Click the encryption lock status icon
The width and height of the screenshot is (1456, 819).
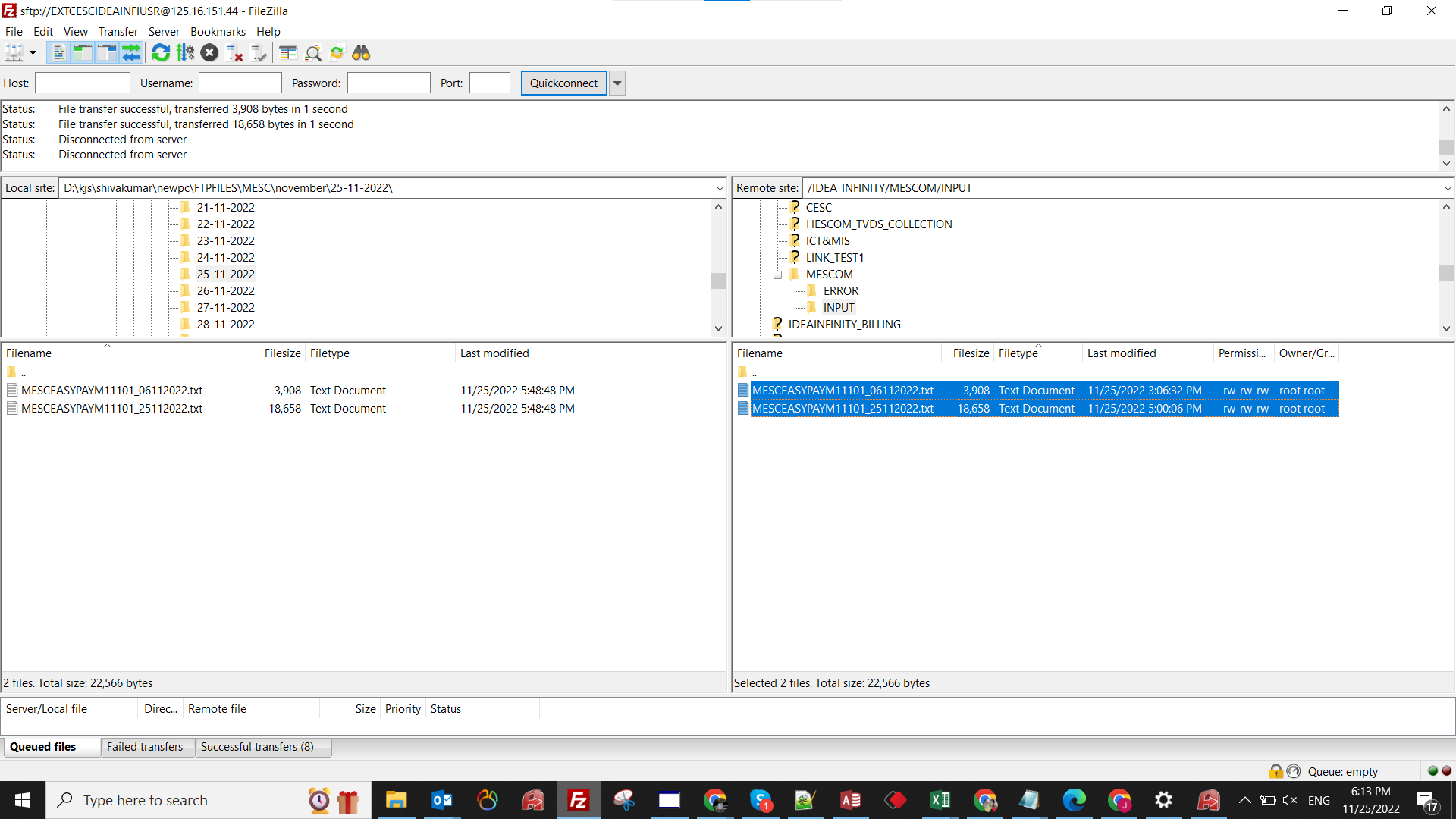(x=1276, y=771)
